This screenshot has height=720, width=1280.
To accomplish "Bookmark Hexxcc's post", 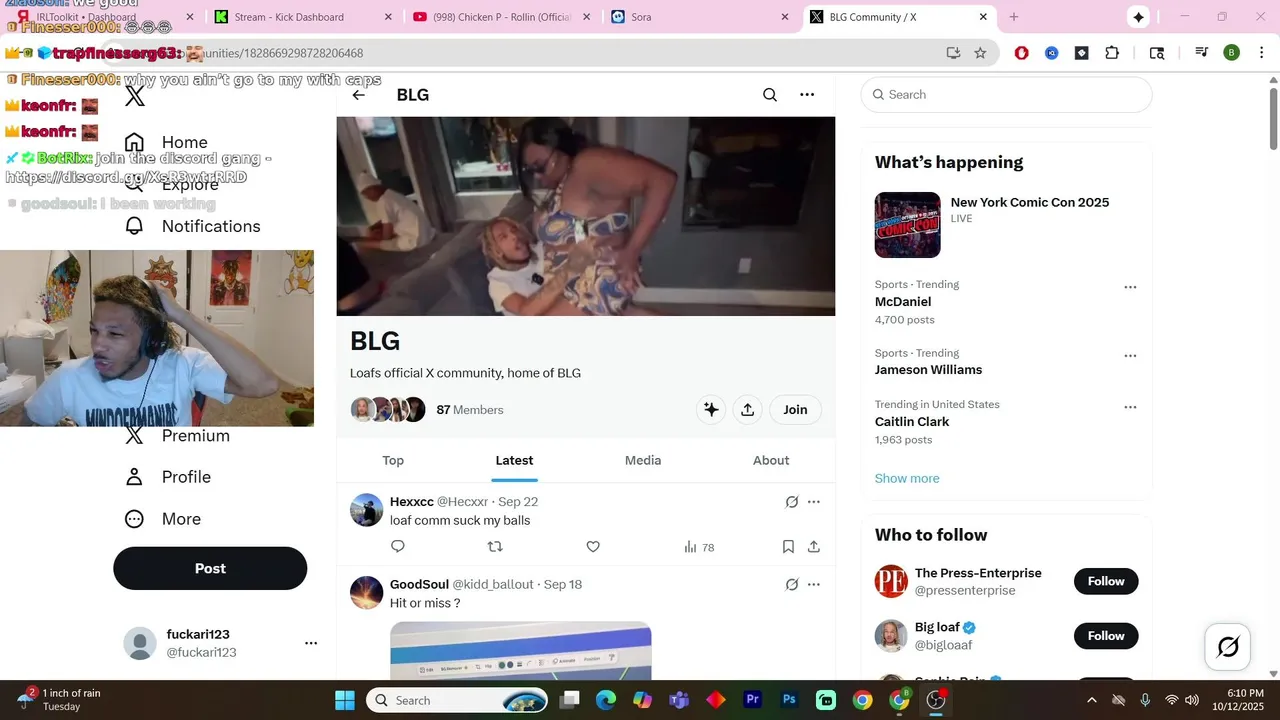I will (788, 546).
